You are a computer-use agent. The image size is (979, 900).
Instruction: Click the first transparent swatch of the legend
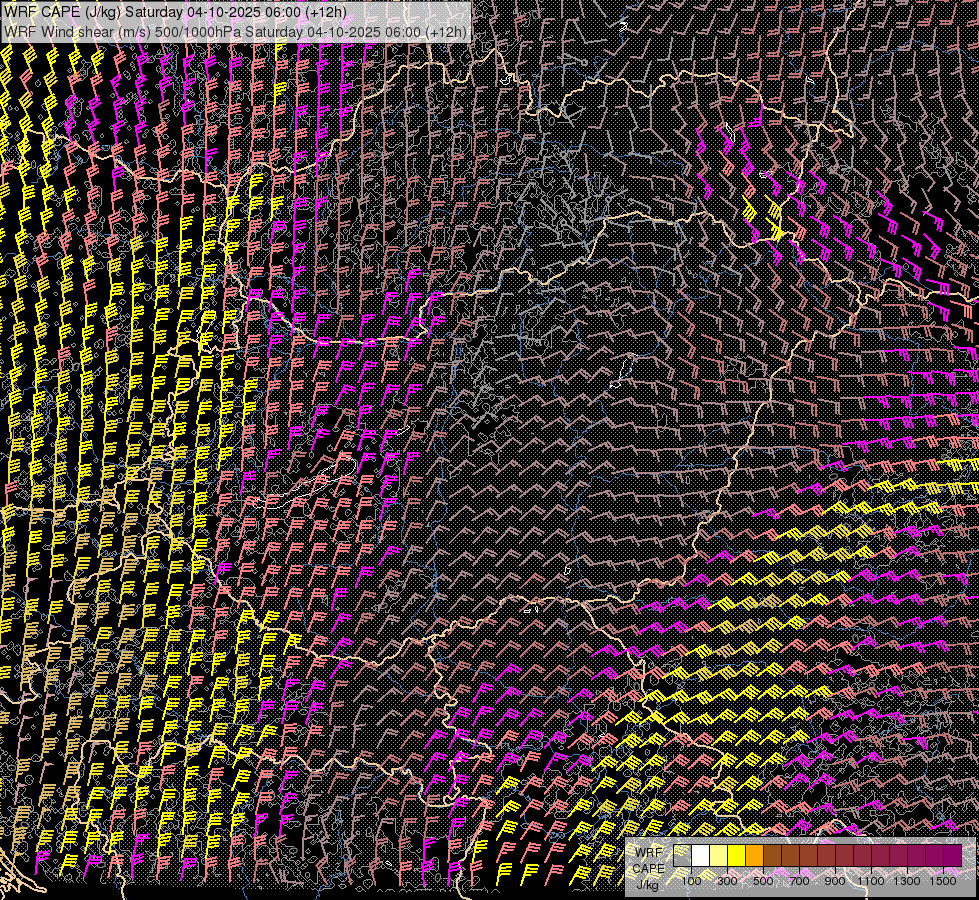tap(682, 856)
